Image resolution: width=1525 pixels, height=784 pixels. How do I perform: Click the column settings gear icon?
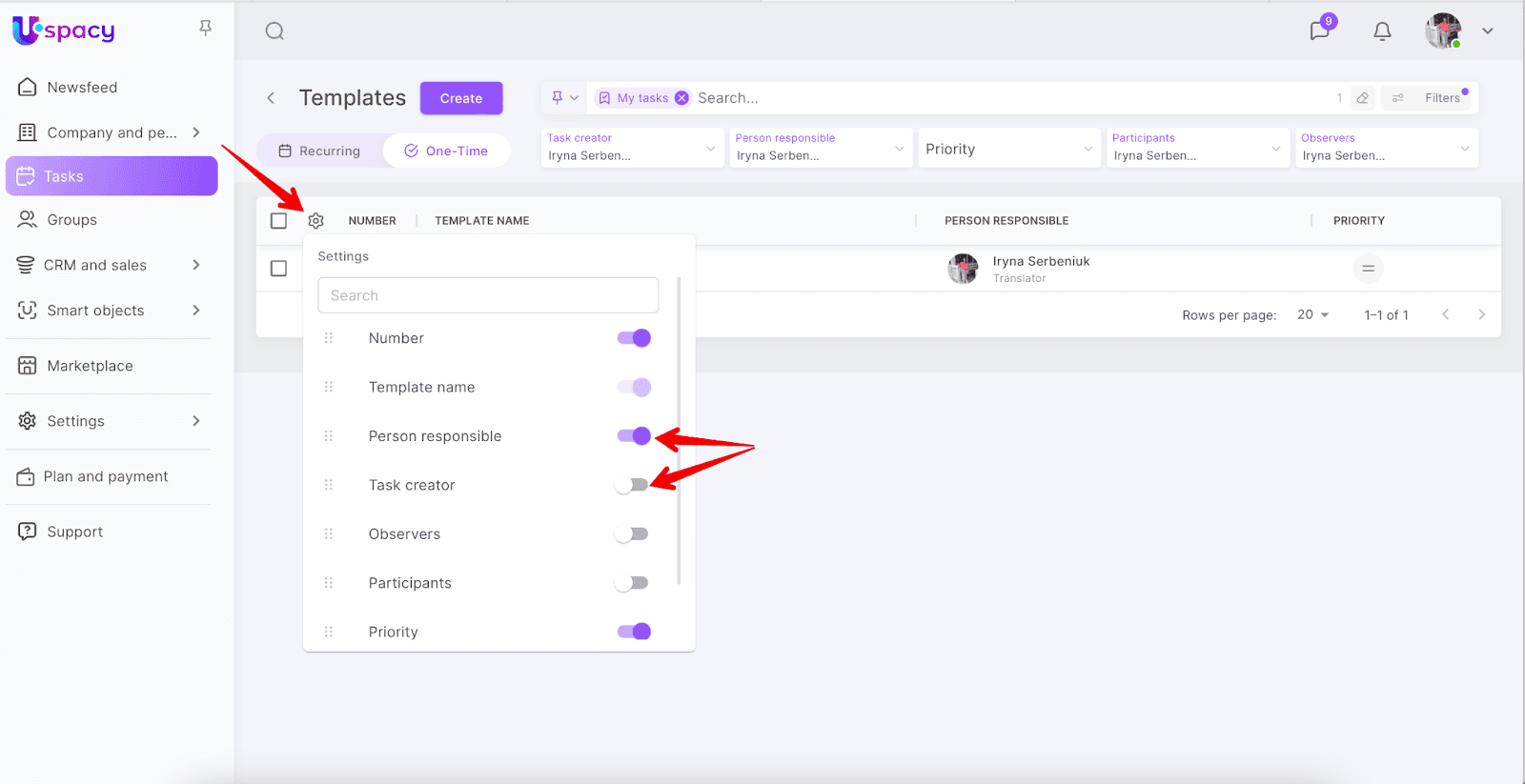point(316,221)
